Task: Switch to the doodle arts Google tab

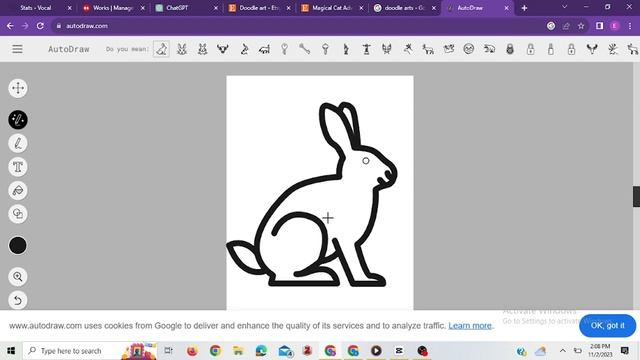Action: [404, 8]
